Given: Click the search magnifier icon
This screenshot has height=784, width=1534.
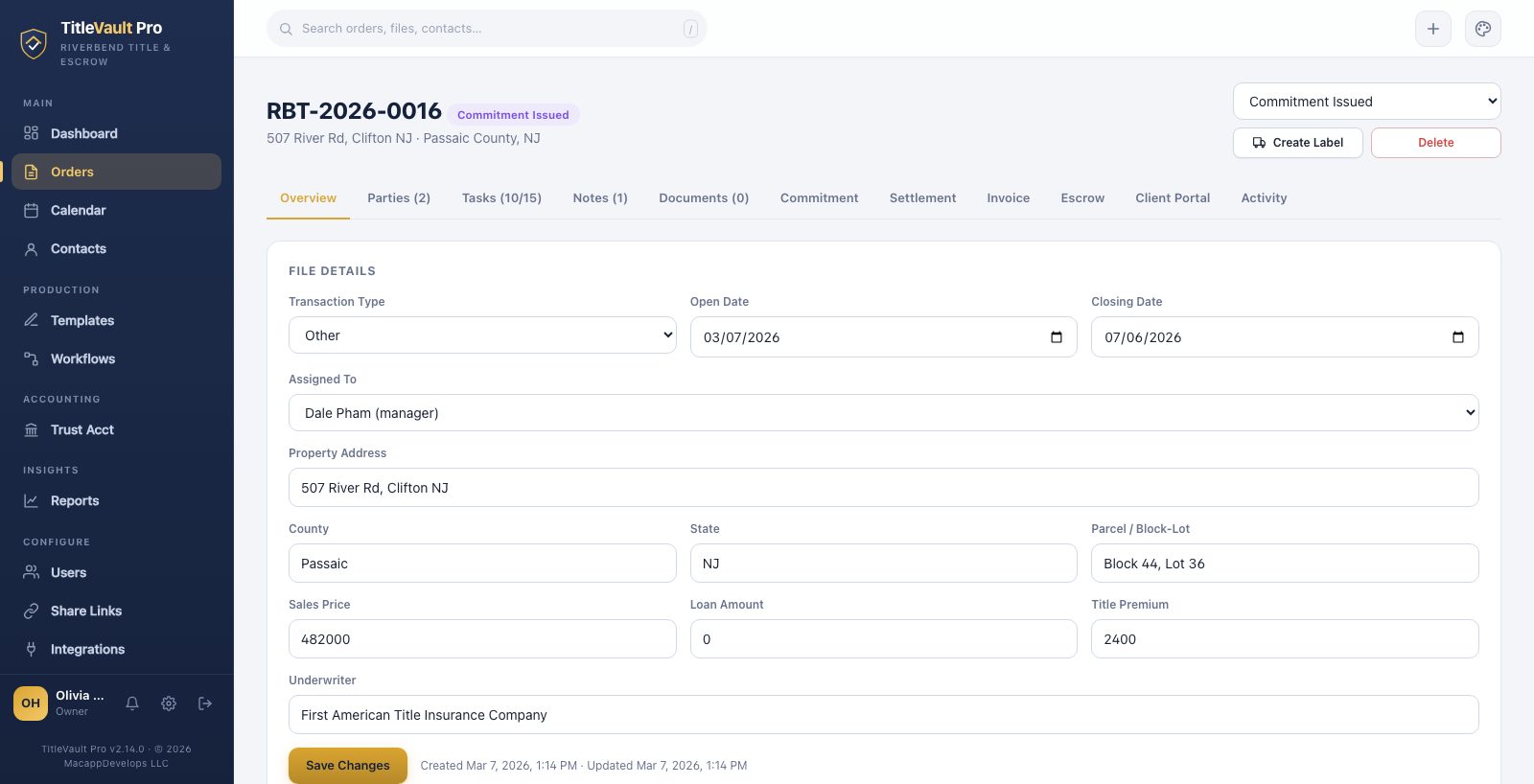Looking at the screenshot, I should (x=286, y=29).
